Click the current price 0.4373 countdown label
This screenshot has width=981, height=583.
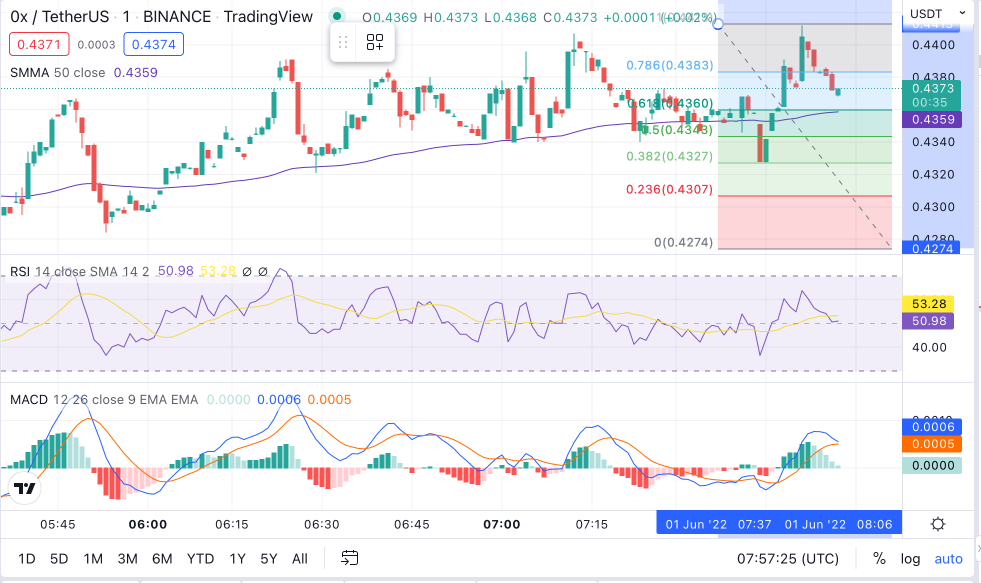[x=932, y=95]
